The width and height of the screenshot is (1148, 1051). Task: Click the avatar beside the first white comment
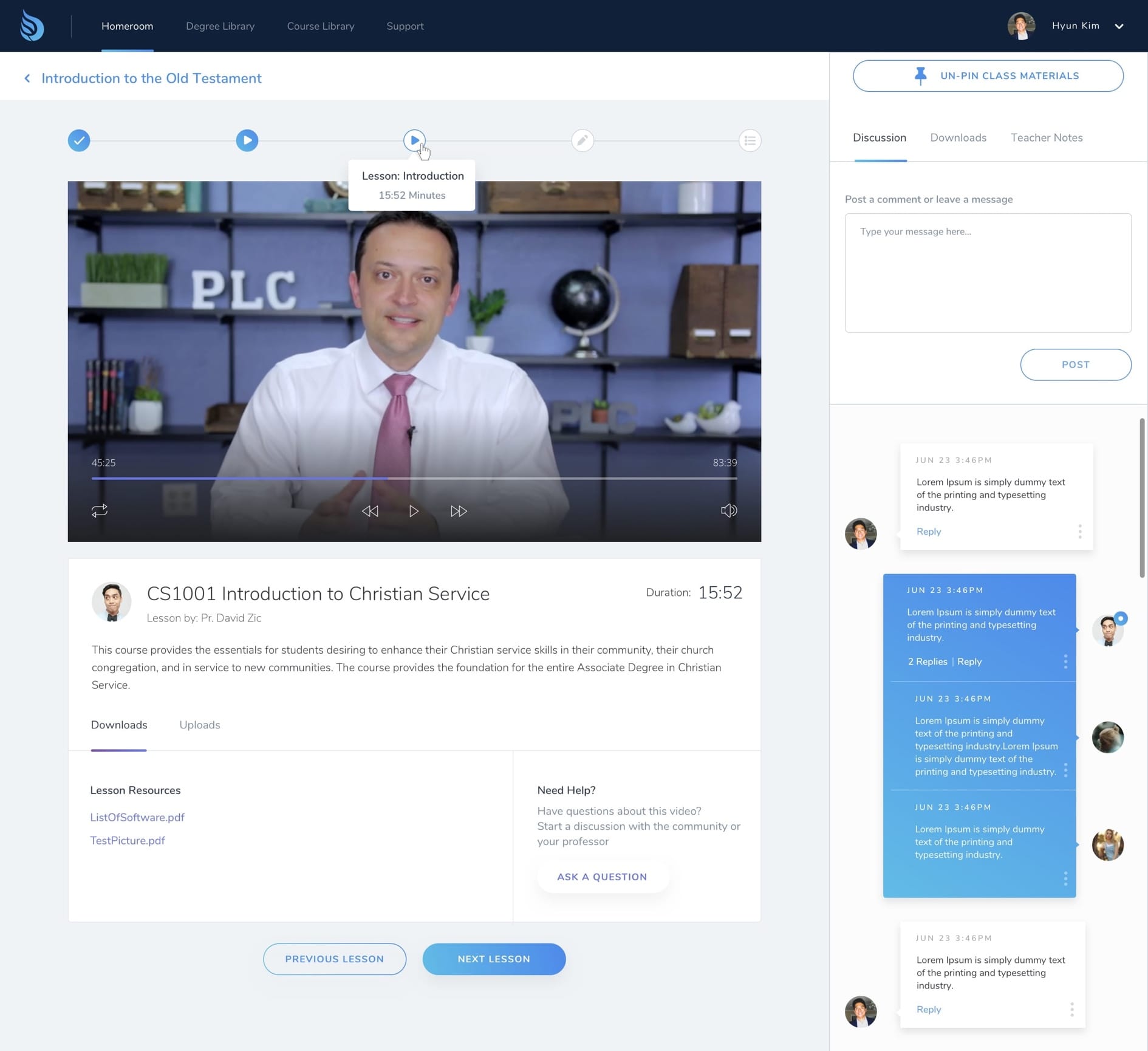tap(860, 533)
